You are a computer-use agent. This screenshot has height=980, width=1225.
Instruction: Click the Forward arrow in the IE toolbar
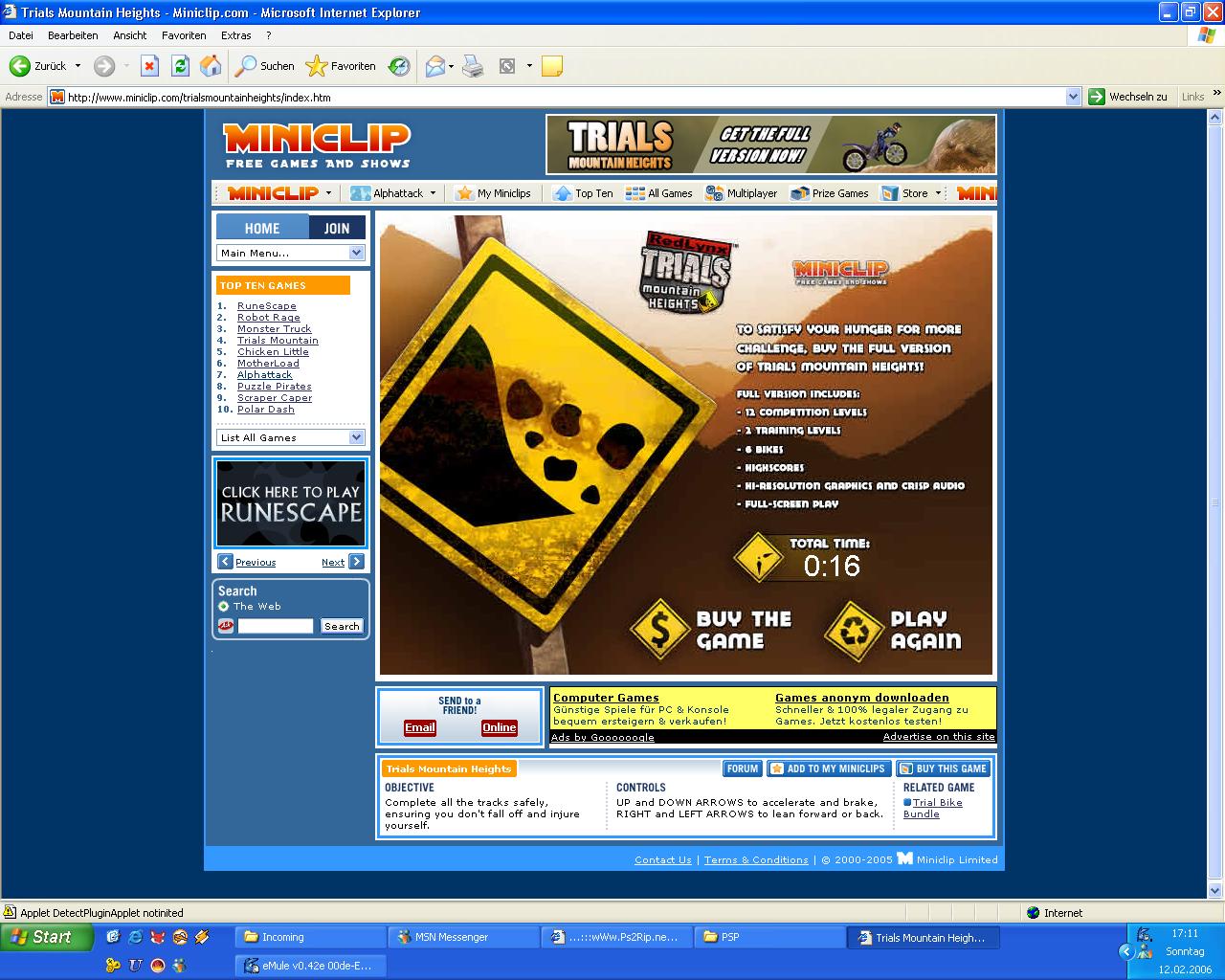pyautogui.click(x=104, y=66)
